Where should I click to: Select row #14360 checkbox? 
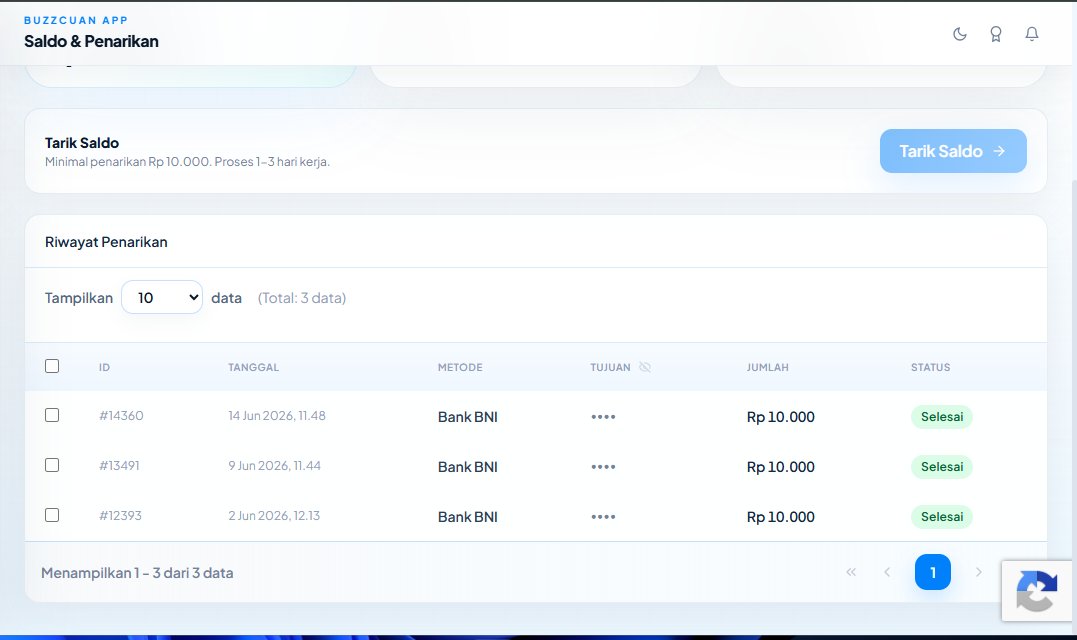(x=52, y=415)
